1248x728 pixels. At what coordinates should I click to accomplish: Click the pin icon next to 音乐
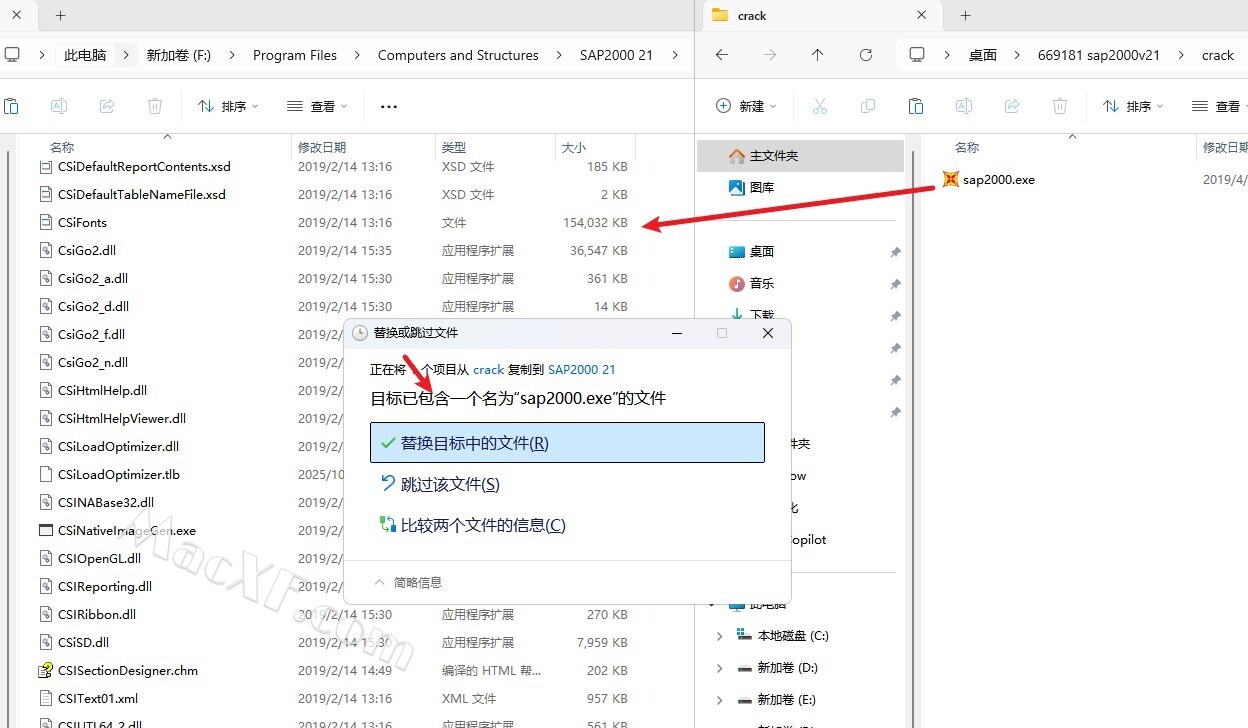point(895,284)
